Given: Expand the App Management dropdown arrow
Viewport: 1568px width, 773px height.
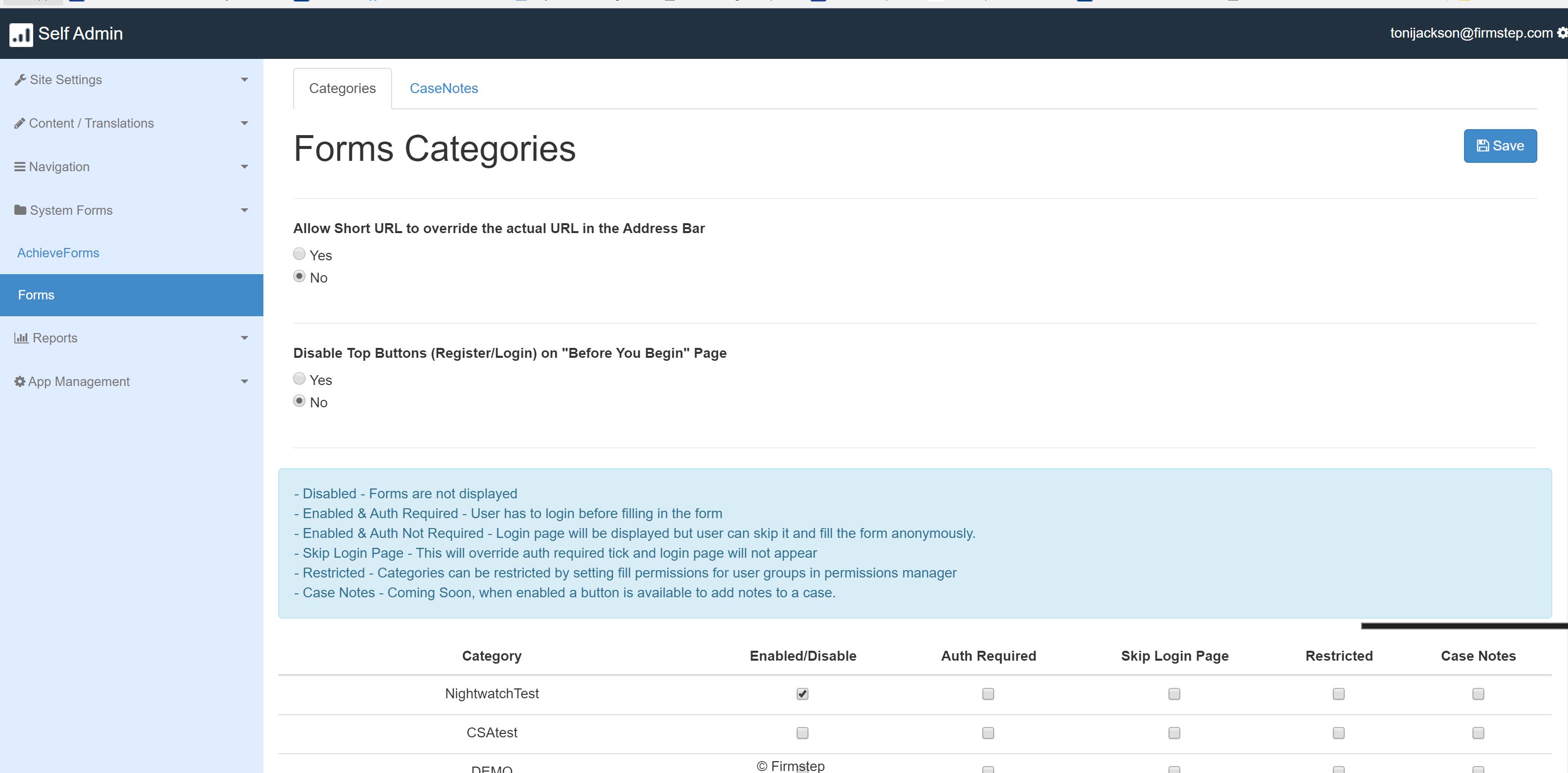Looking at the screenshot, I should click(244, 382).
